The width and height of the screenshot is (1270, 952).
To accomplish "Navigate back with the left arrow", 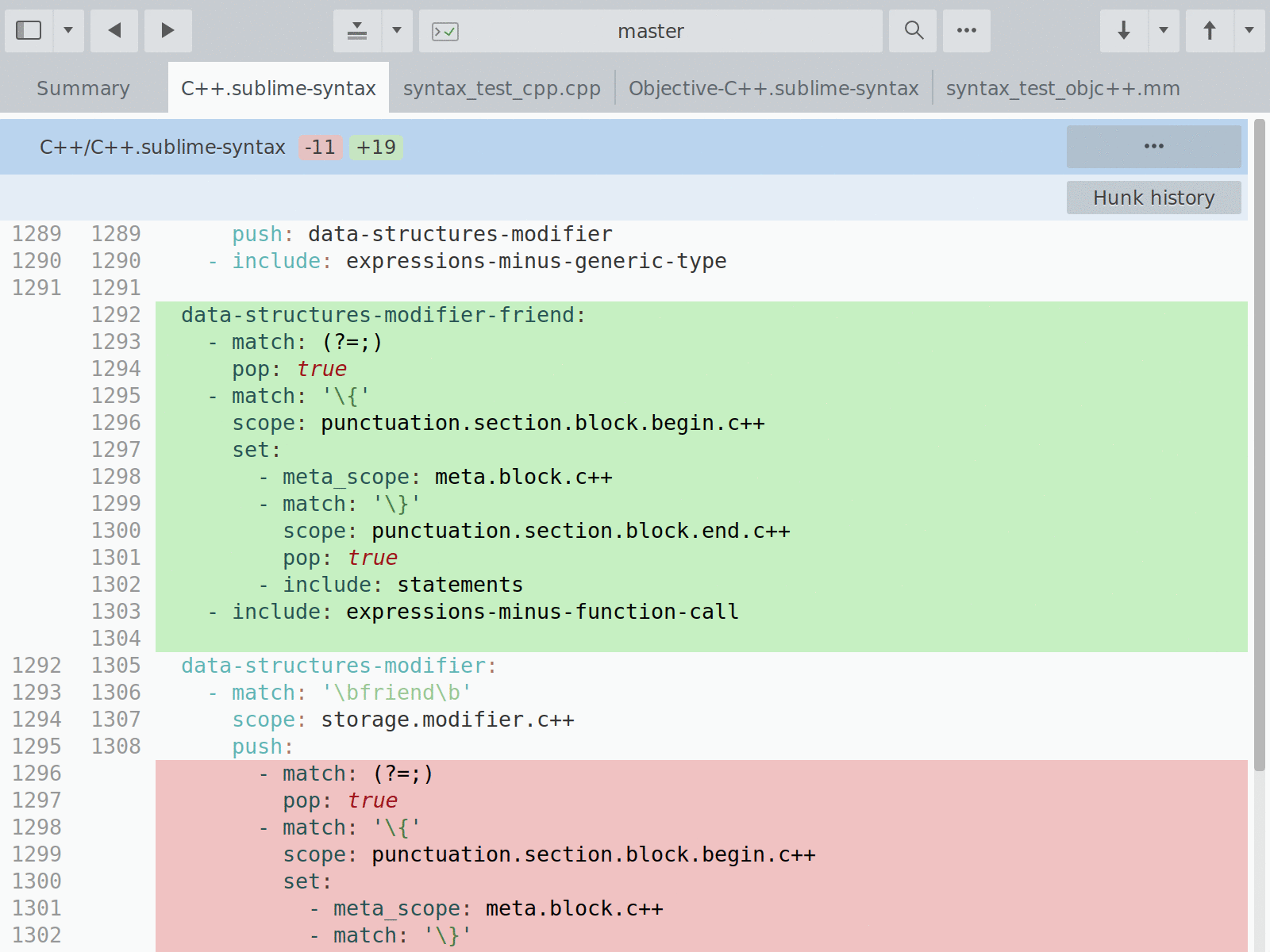I will click(x=114, y=31).
